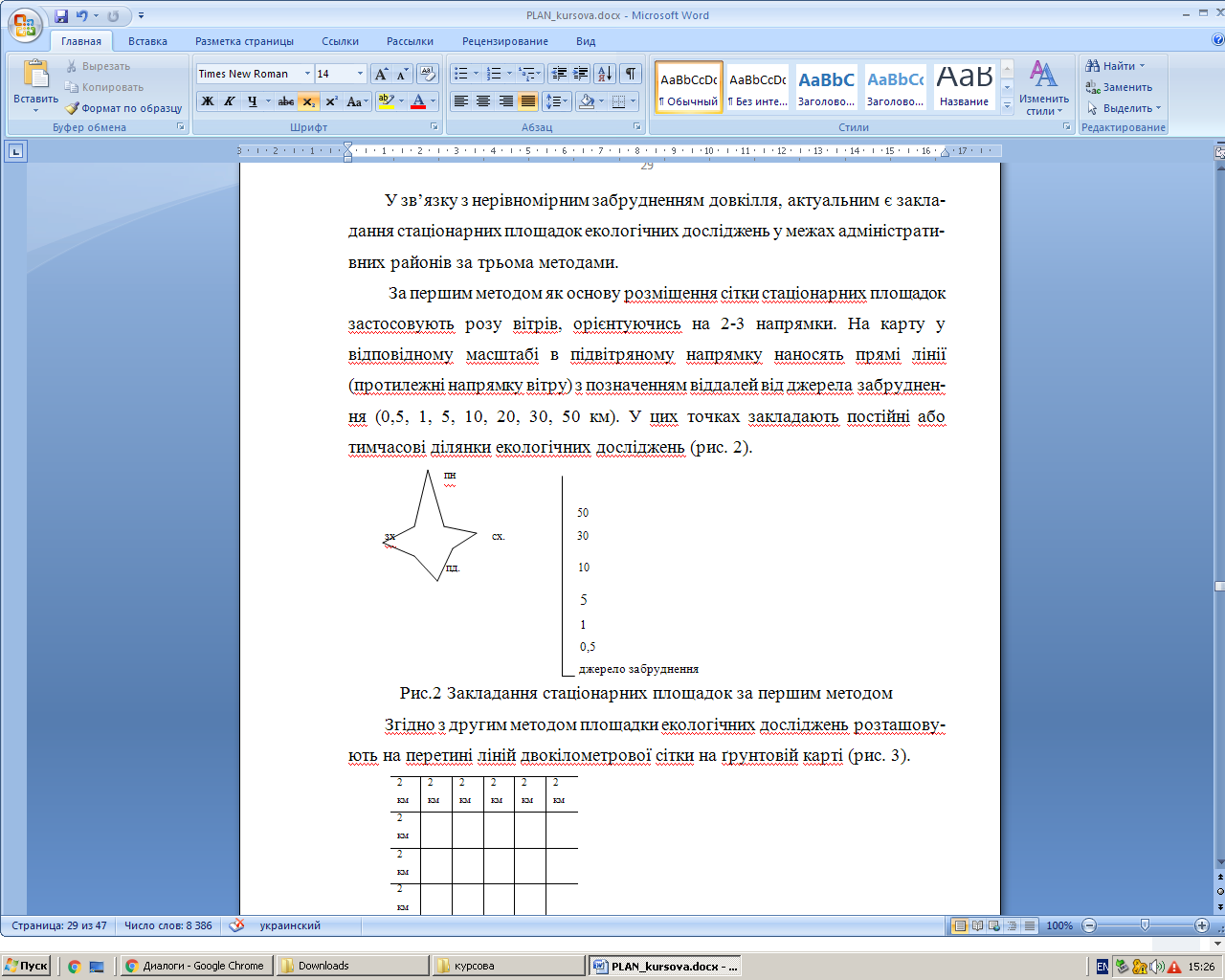This screenshot has width=1225, height=980.
Task: Click the Increase Font Size icon
Action: 381,74
